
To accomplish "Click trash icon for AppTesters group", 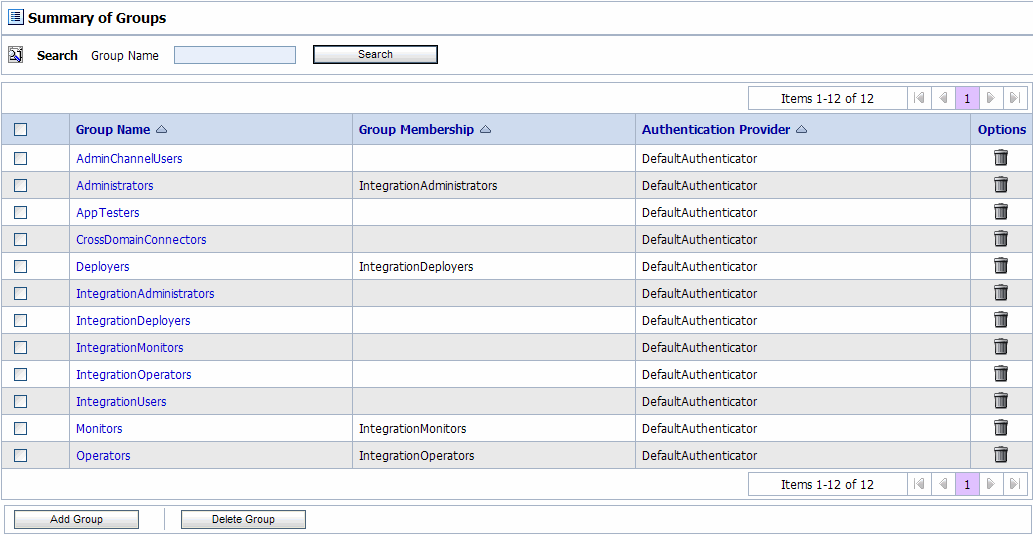I will (1001, 212).
